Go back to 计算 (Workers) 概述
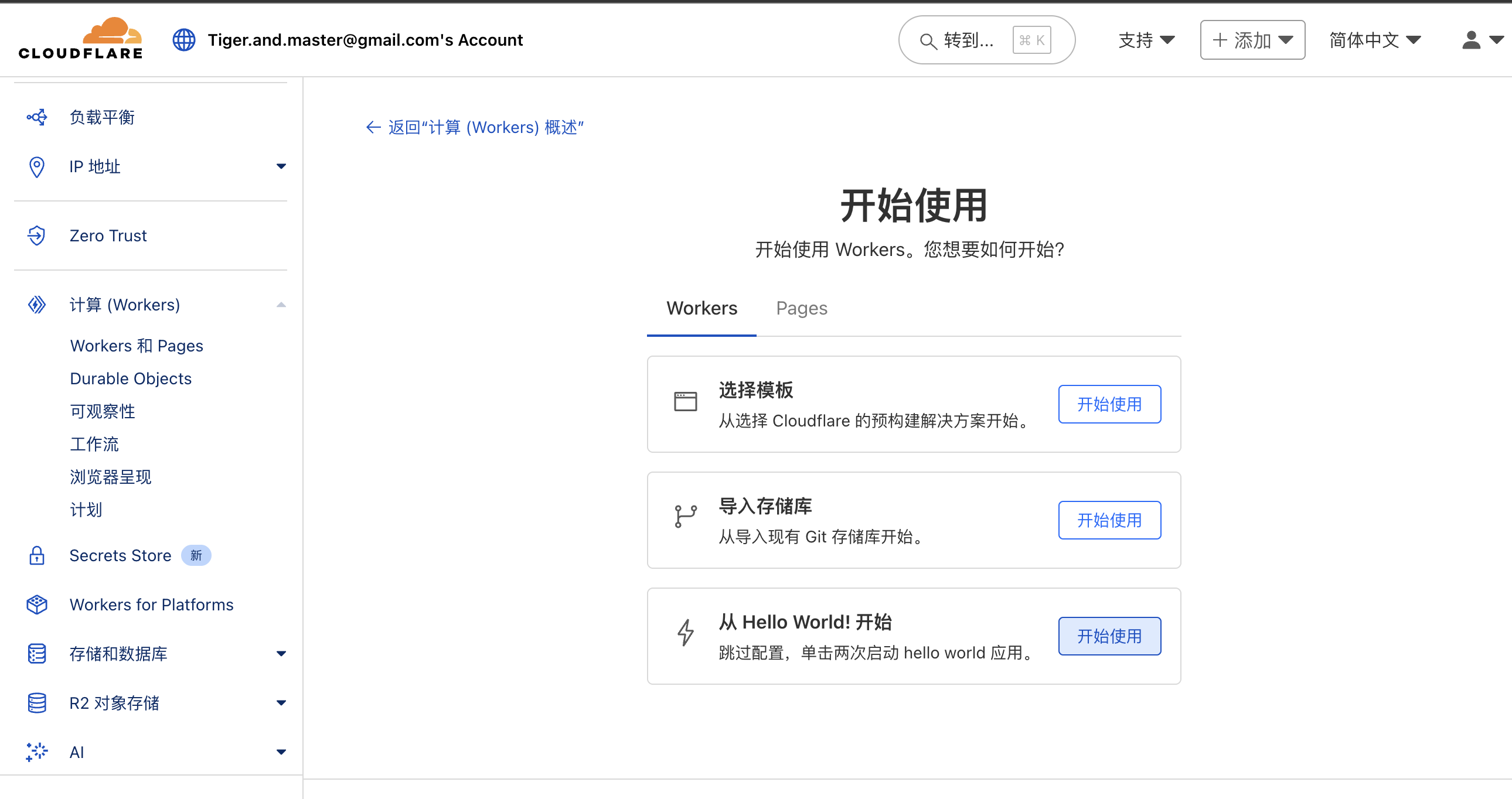Screen dimensions: 1512x799 pos(474,127)
